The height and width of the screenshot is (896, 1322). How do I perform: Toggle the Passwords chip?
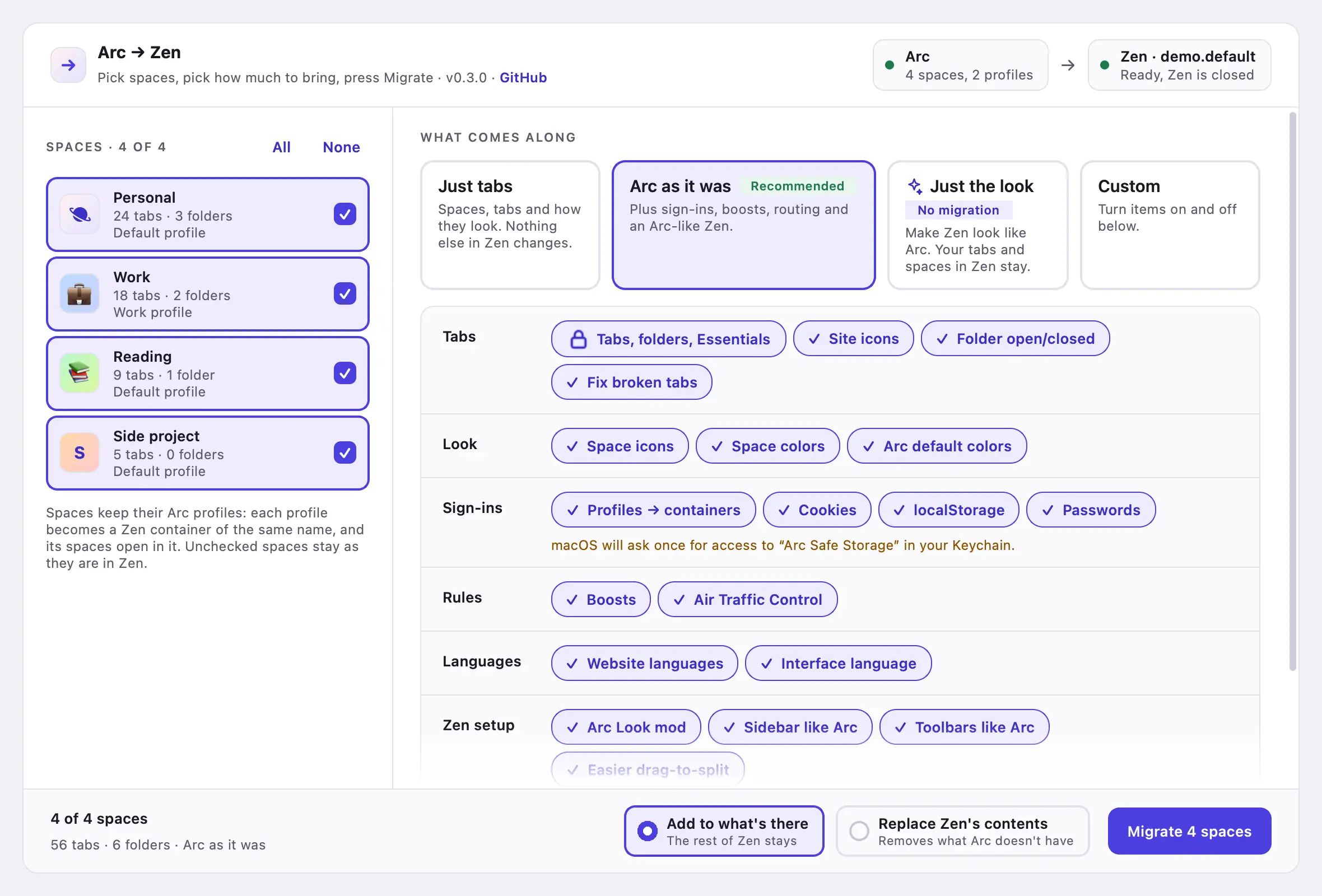pos(1091,510)
